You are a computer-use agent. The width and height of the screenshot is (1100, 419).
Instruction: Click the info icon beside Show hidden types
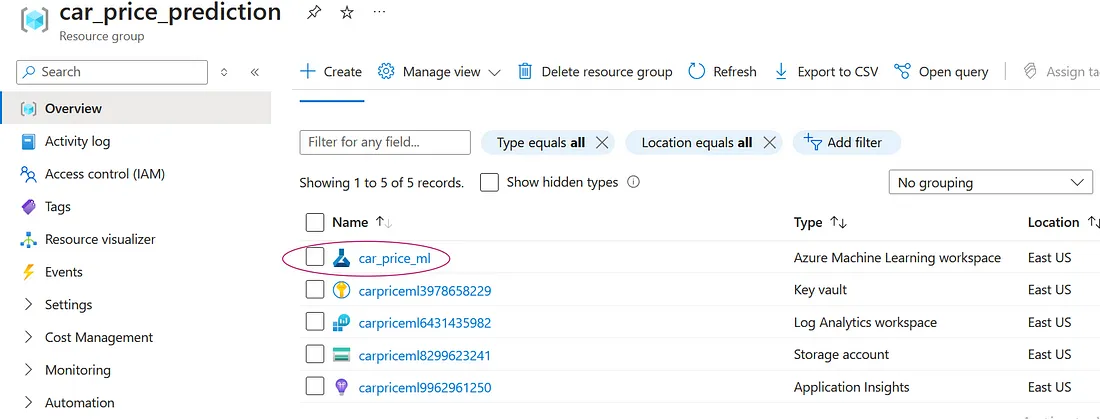(x=633, y=182)
